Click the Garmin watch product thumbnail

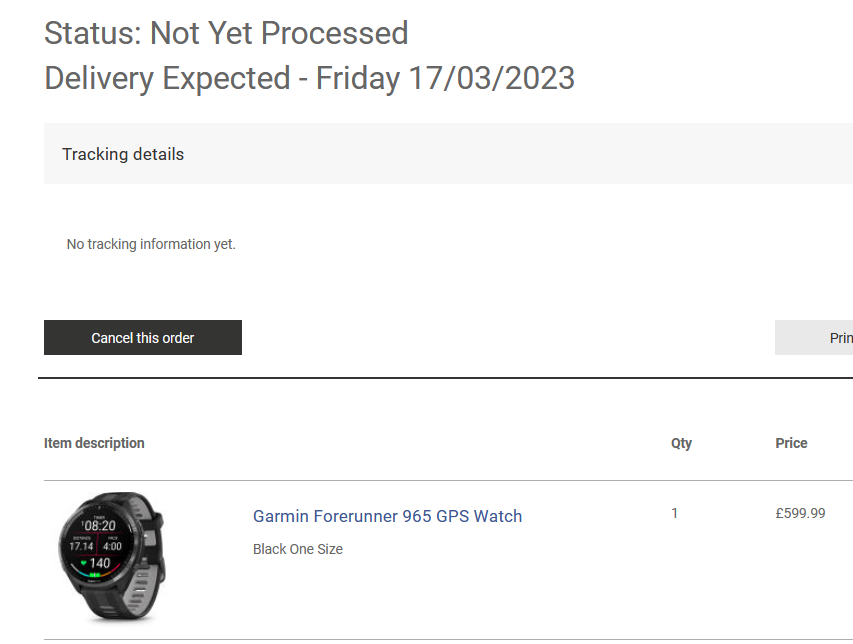110,557
